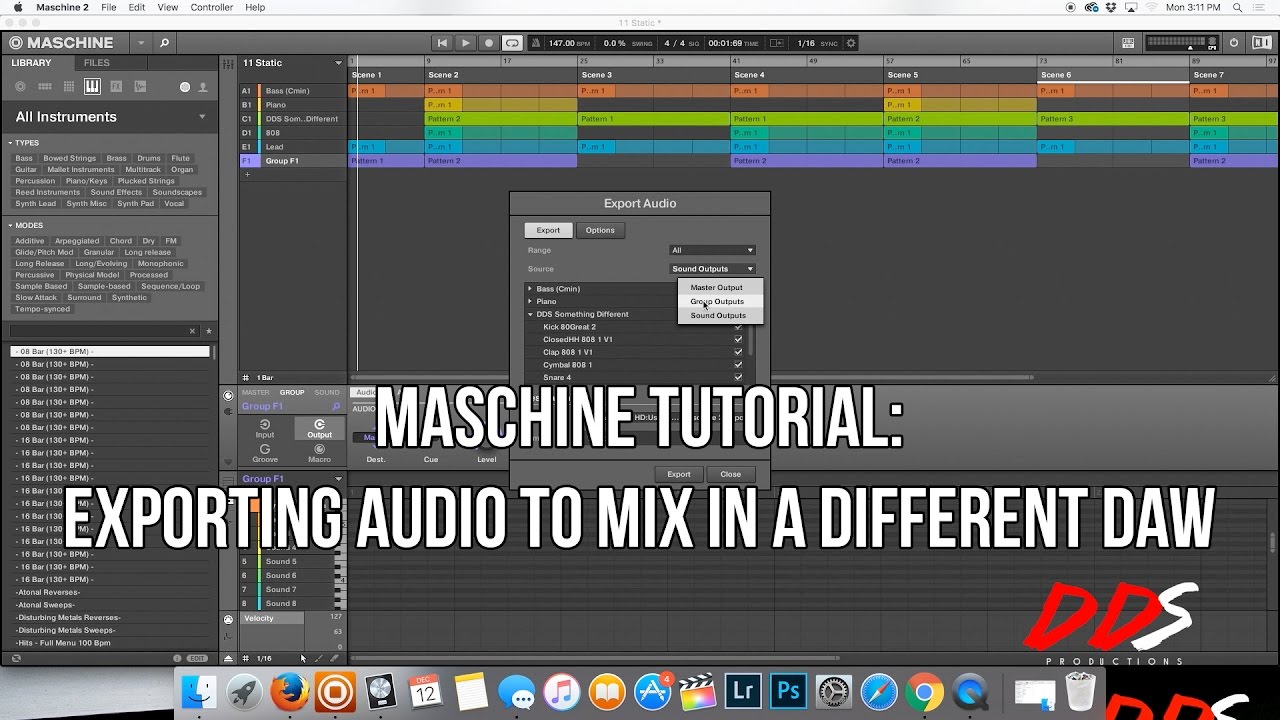The image size is (1280, 720).
Task: Switch to the factory content circle icon
Action: pos(185,87)
